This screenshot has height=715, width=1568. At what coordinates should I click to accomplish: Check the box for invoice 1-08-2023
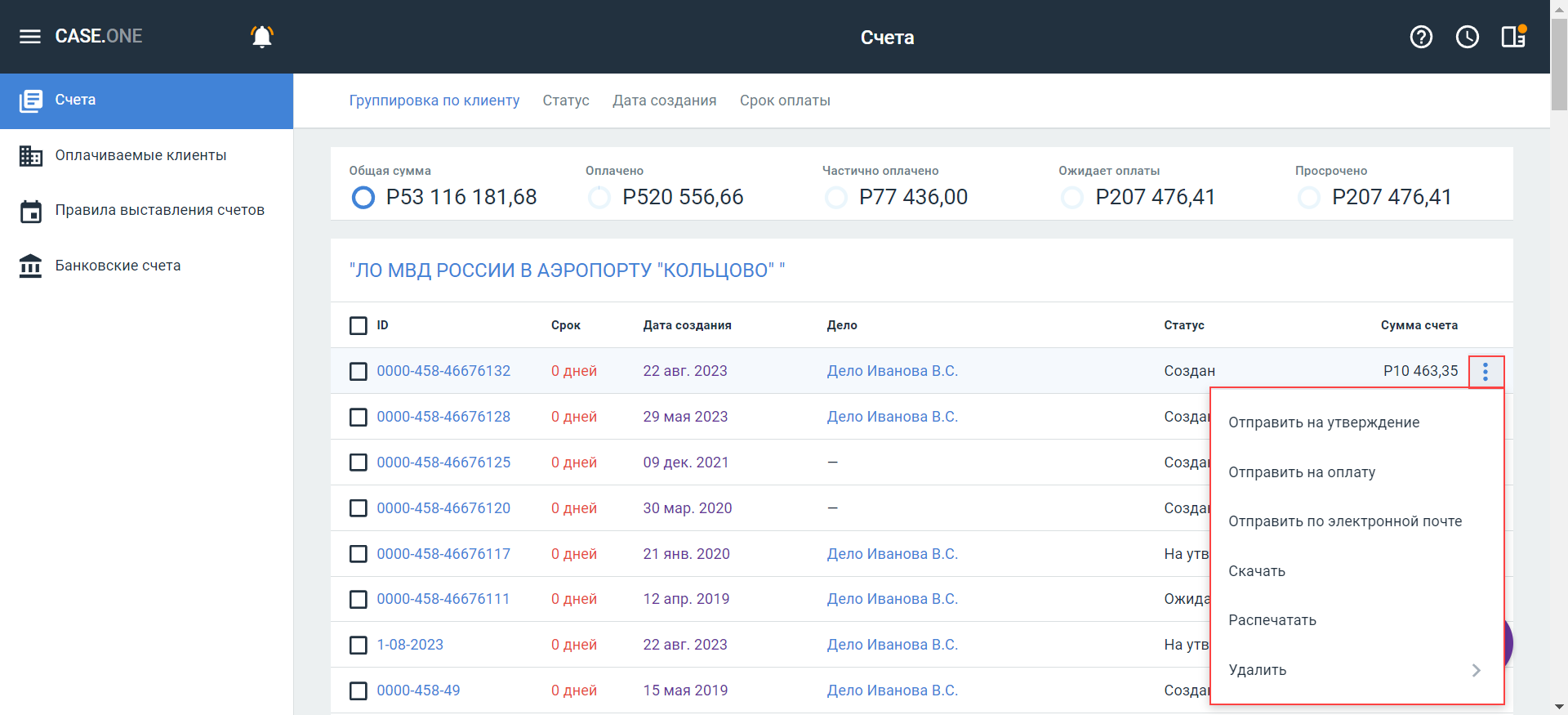tap(359, 646)
